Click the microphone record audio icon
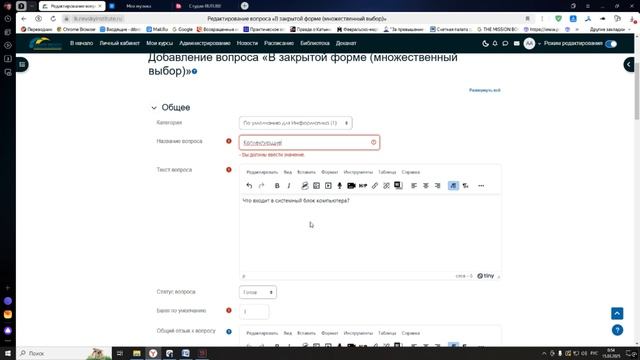Viewport: 640px width, 360px height. [340, 186]
